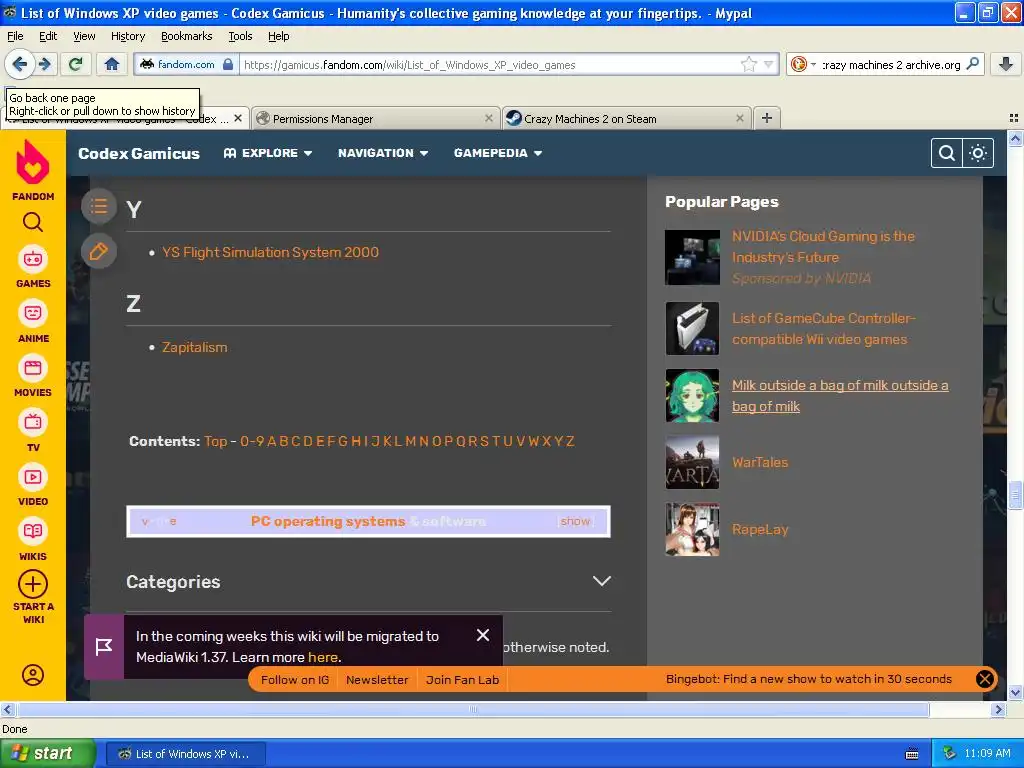Image resolution: width=1024 pixels, height=768 pixels.
Task: Click the Newsletter button
Action: click(x=377, y=680)
